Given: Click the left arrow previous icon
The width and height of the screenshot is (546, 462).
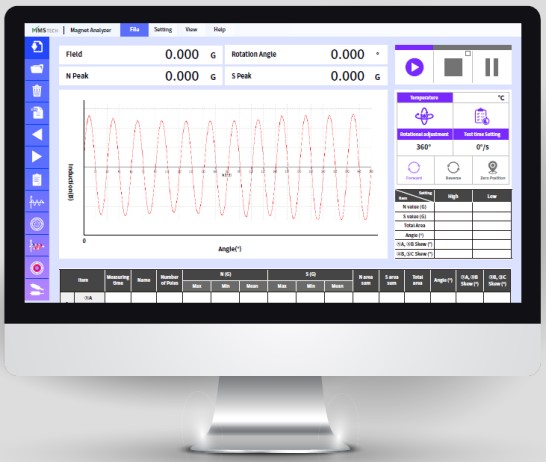Looking at the screenshot, I should tap(37, 135).
